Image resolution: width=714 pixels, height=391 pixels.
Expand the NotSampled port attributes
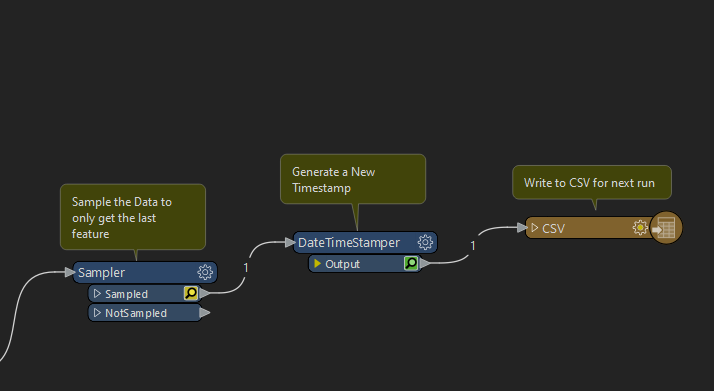(97, 313)
